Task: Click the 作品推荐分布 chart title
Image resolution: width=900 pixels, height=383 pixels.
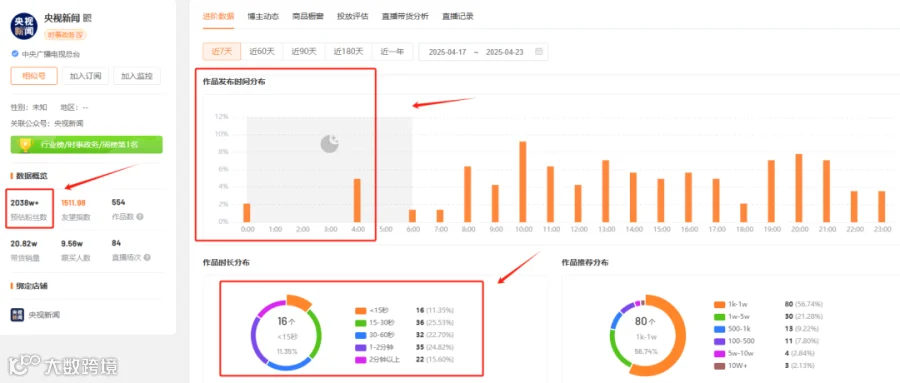Action: point(585,262)
